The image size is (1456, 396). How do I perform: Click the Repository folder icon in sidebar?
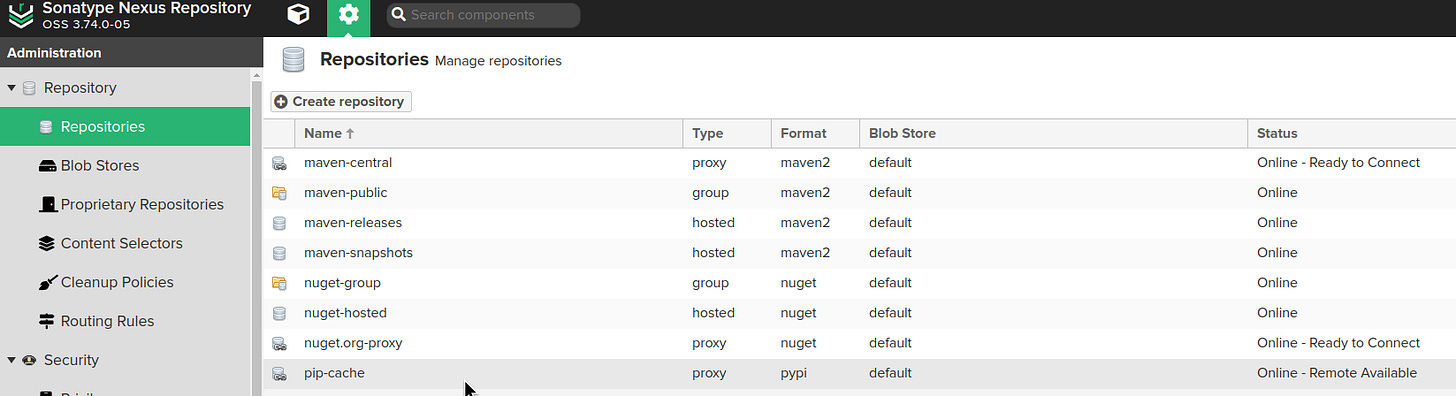point(29,88)
